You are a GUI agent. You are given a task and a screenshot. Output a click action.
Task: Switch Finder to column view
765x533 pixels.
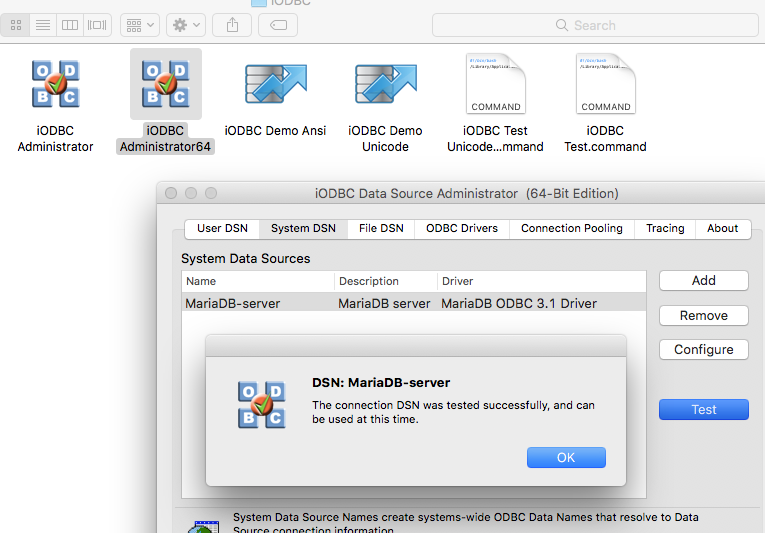[x=70, y=25]
